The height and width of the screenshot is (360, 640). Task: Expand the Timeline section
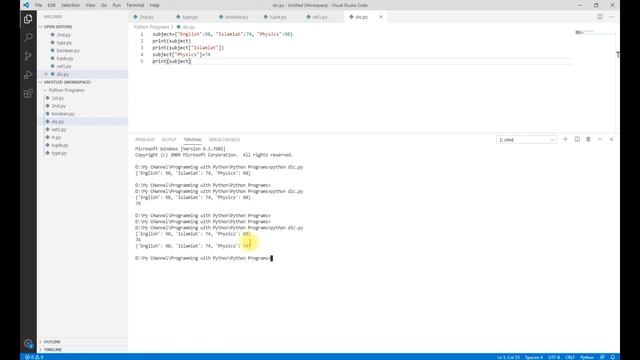(x=53, y=349)
